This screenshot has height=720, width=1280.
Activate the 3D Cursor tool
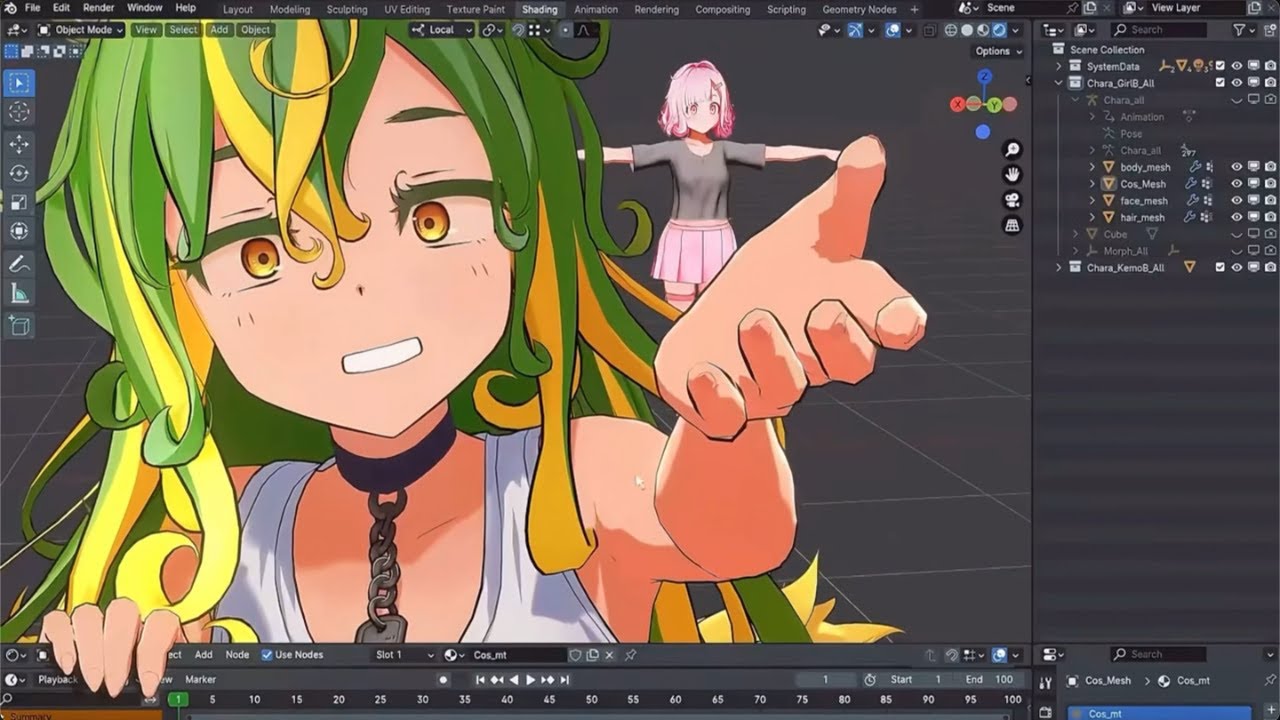click(19, 113)
